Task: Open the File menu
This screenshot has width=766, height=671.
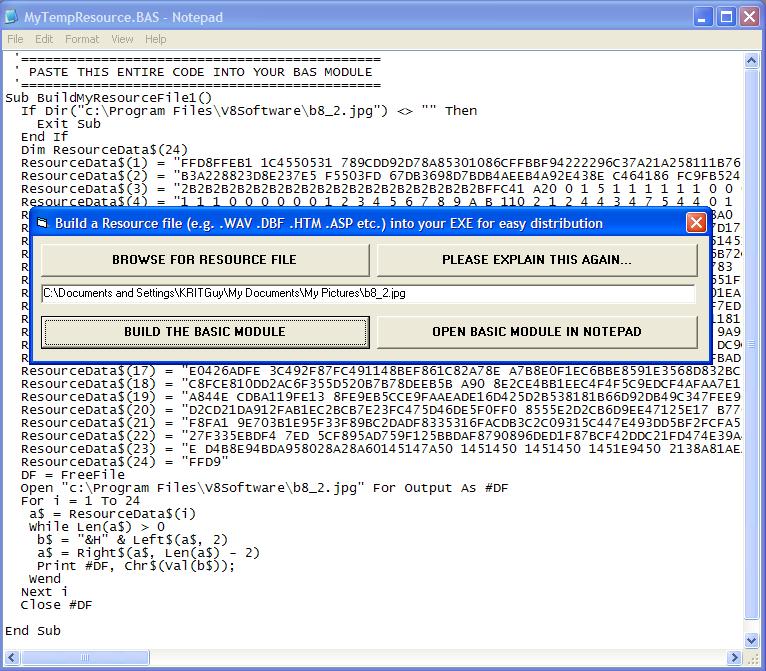Action: coord(16,39)
